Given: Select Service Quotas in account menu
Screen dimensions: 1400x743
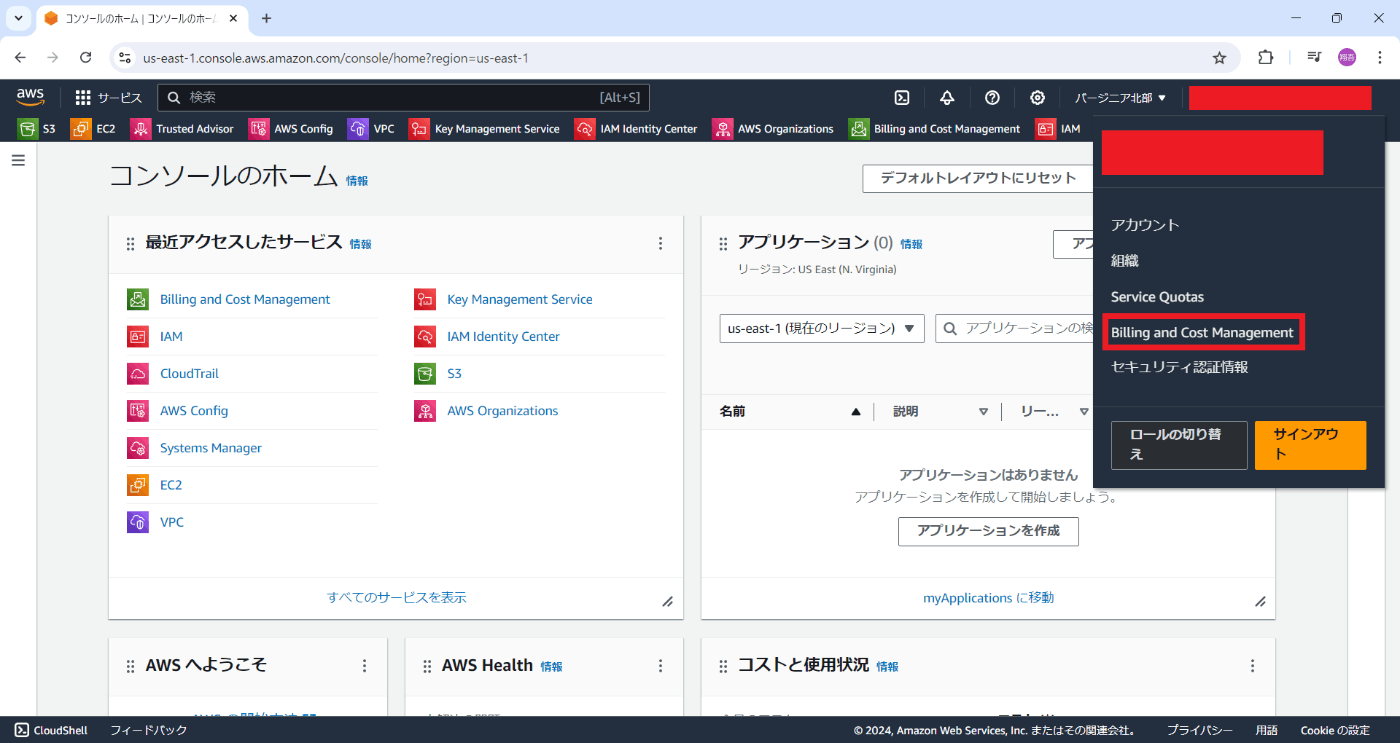Looking at the screenshot, I should point(1157,297).
